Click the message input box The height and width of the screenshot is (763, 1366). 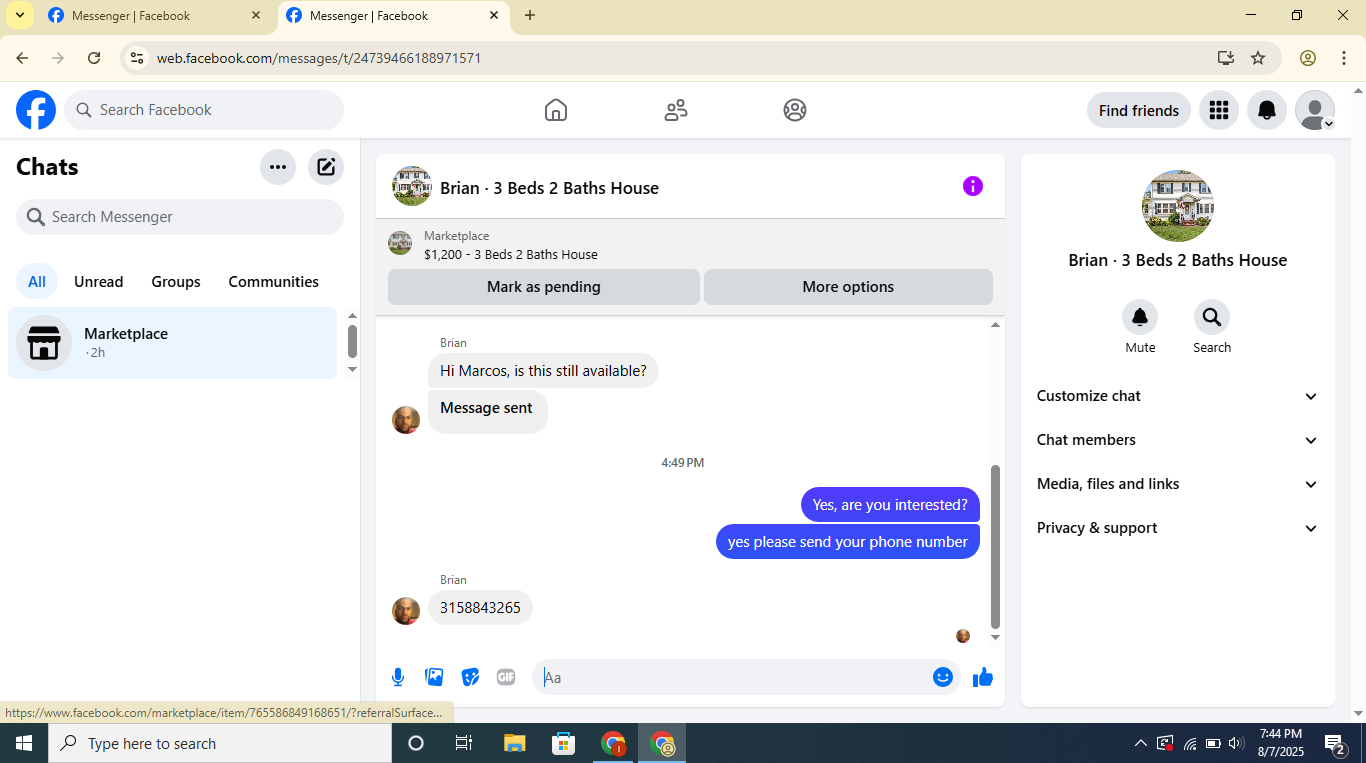[746, 677]
